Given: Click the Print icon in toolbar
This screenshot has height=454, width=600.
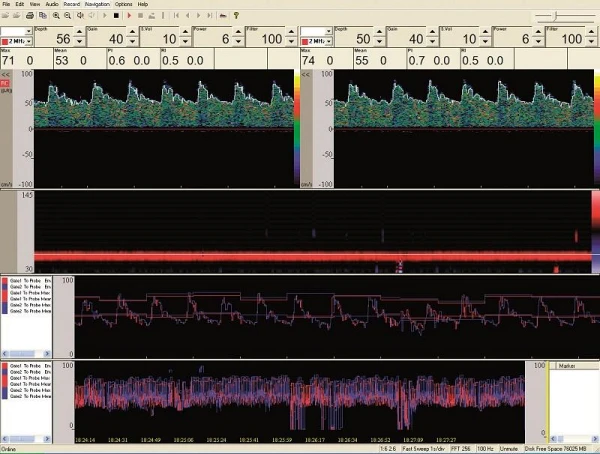Looking at the screenshot, I should point(28,16).
